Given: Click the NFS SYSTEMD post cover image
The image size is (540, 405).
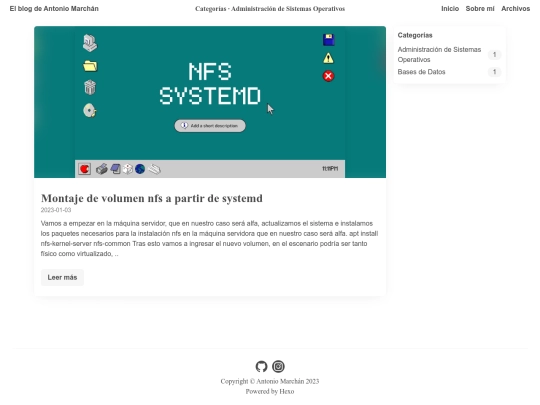Looking at the screenshot, I should (210, 102).
